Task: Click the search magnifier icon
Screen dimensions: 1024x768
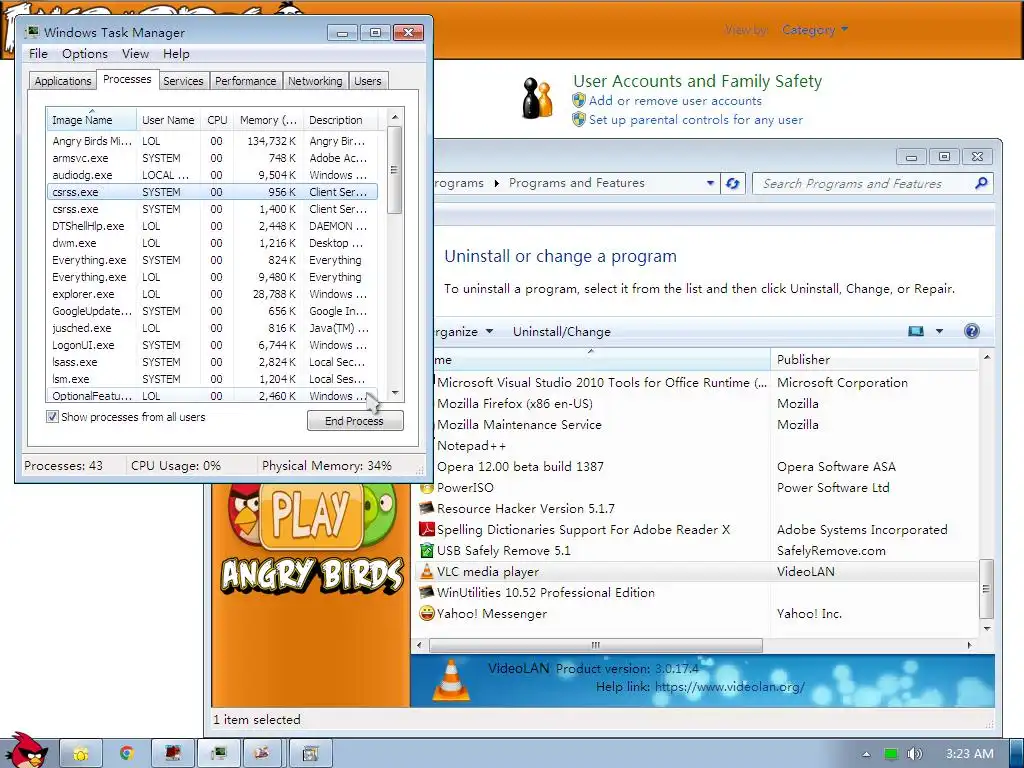Action: coord(981,184)
